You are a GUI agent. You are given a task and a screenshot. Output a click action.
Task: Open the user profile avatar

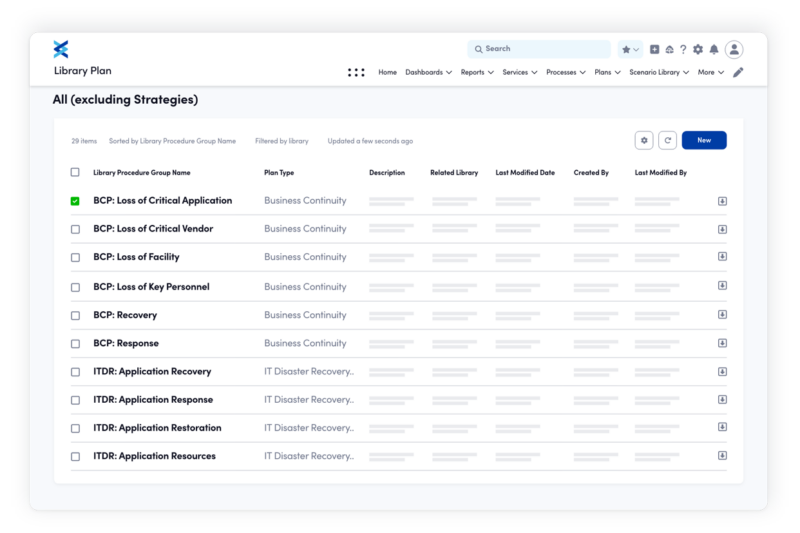click(734, 49)
